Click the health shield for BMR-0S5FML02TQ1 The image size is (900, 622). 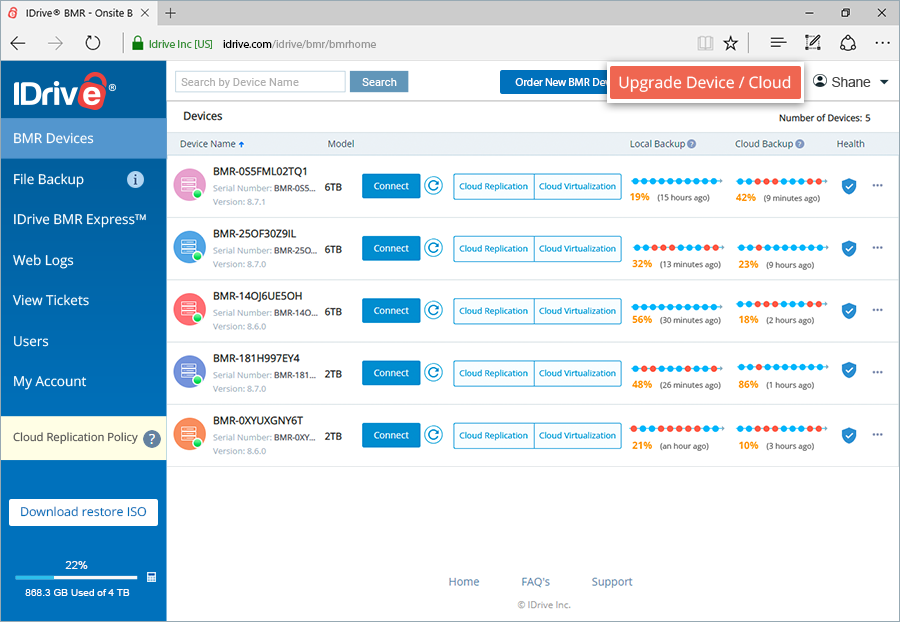click(x=849, y=186)
